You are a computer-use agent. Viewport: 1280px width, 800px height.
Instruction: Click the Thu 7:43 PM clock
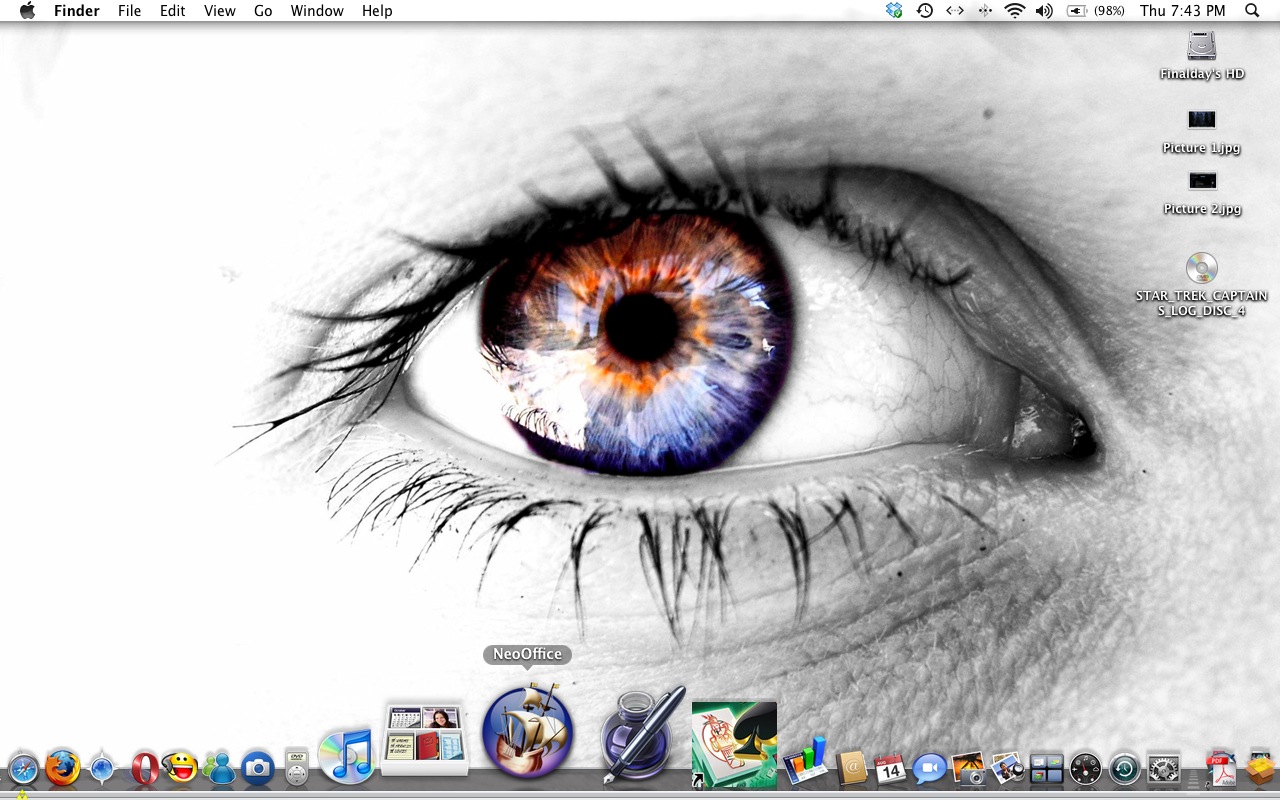click(x=1182, y=11)
